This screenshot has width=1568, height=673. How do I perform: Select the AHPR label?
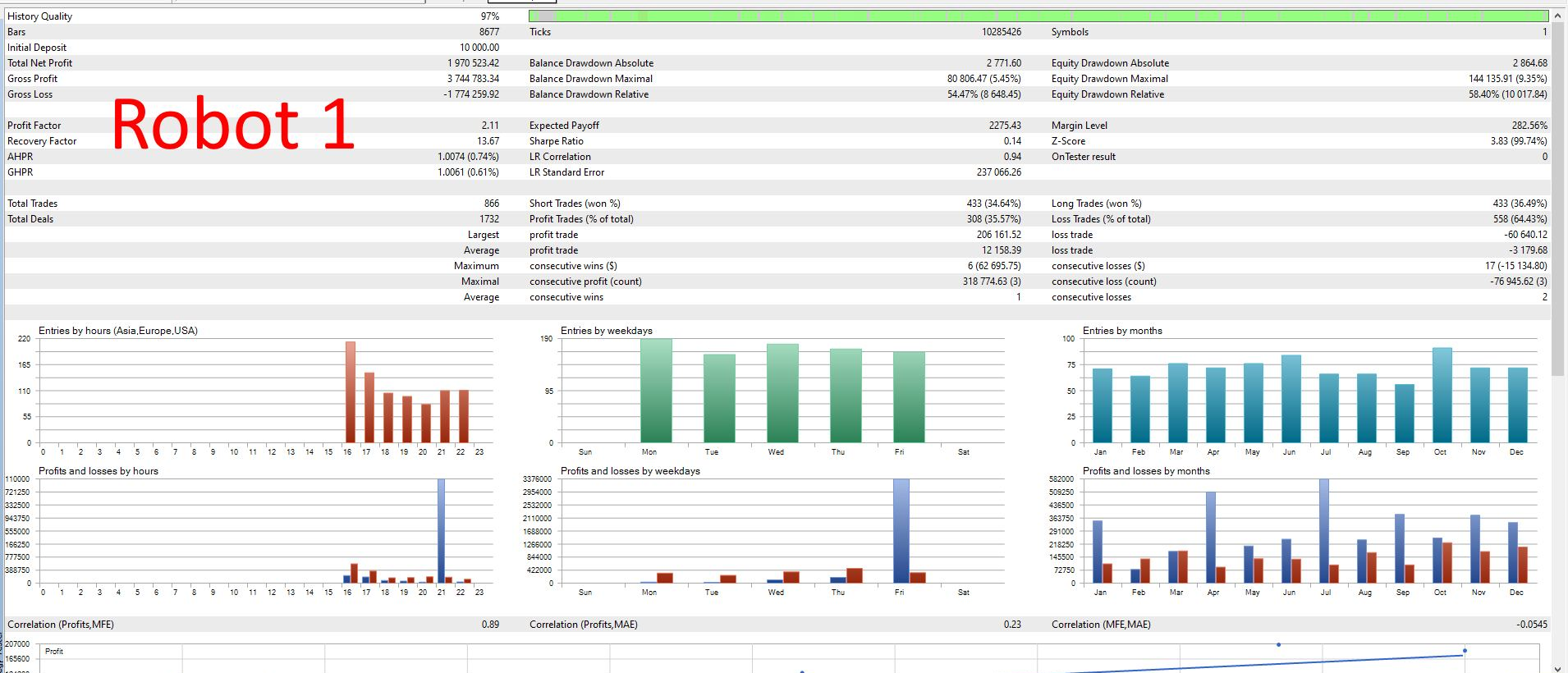21,157
